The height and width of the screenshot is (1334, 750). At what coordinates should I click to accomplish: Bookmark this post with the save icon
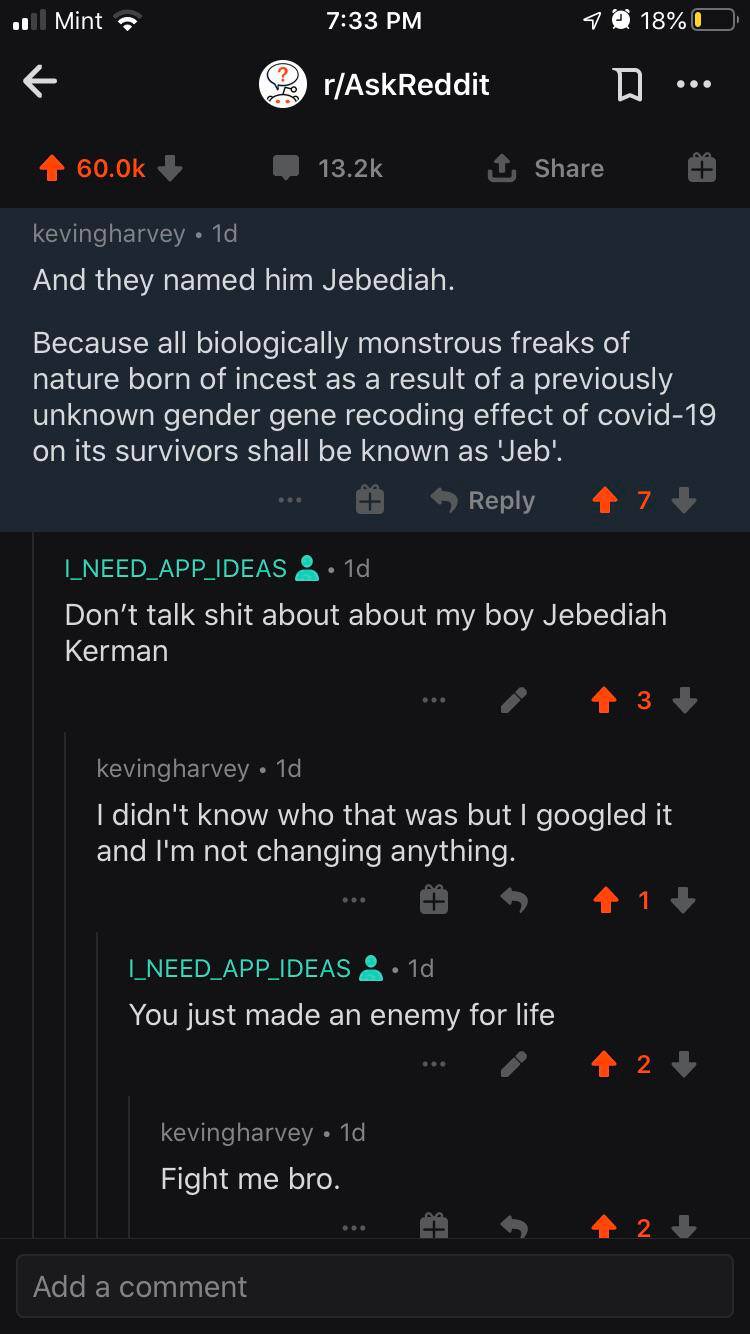(x=628, y=85)
